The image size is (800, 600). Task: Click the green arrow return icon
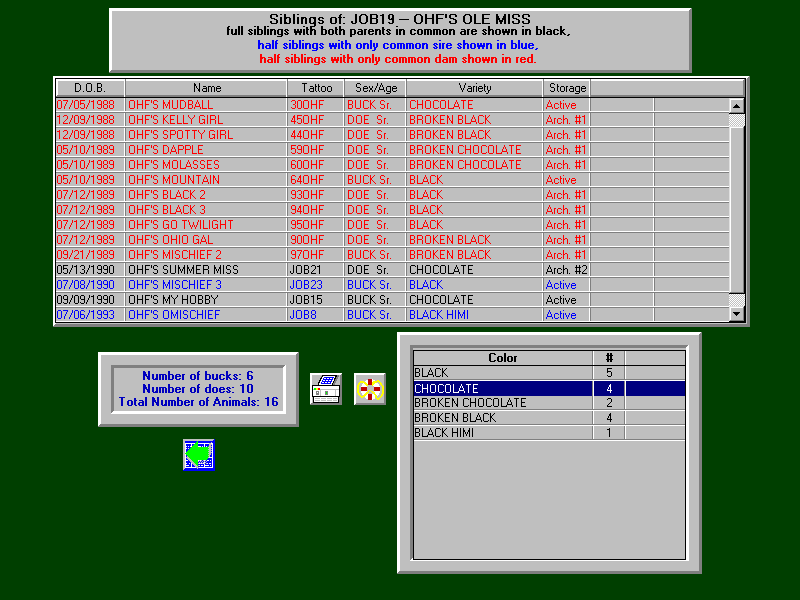point(198,455)
